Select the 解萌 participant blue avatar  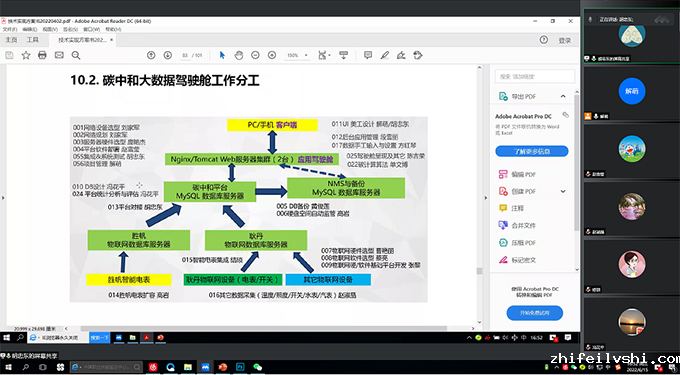coord(632,91)
